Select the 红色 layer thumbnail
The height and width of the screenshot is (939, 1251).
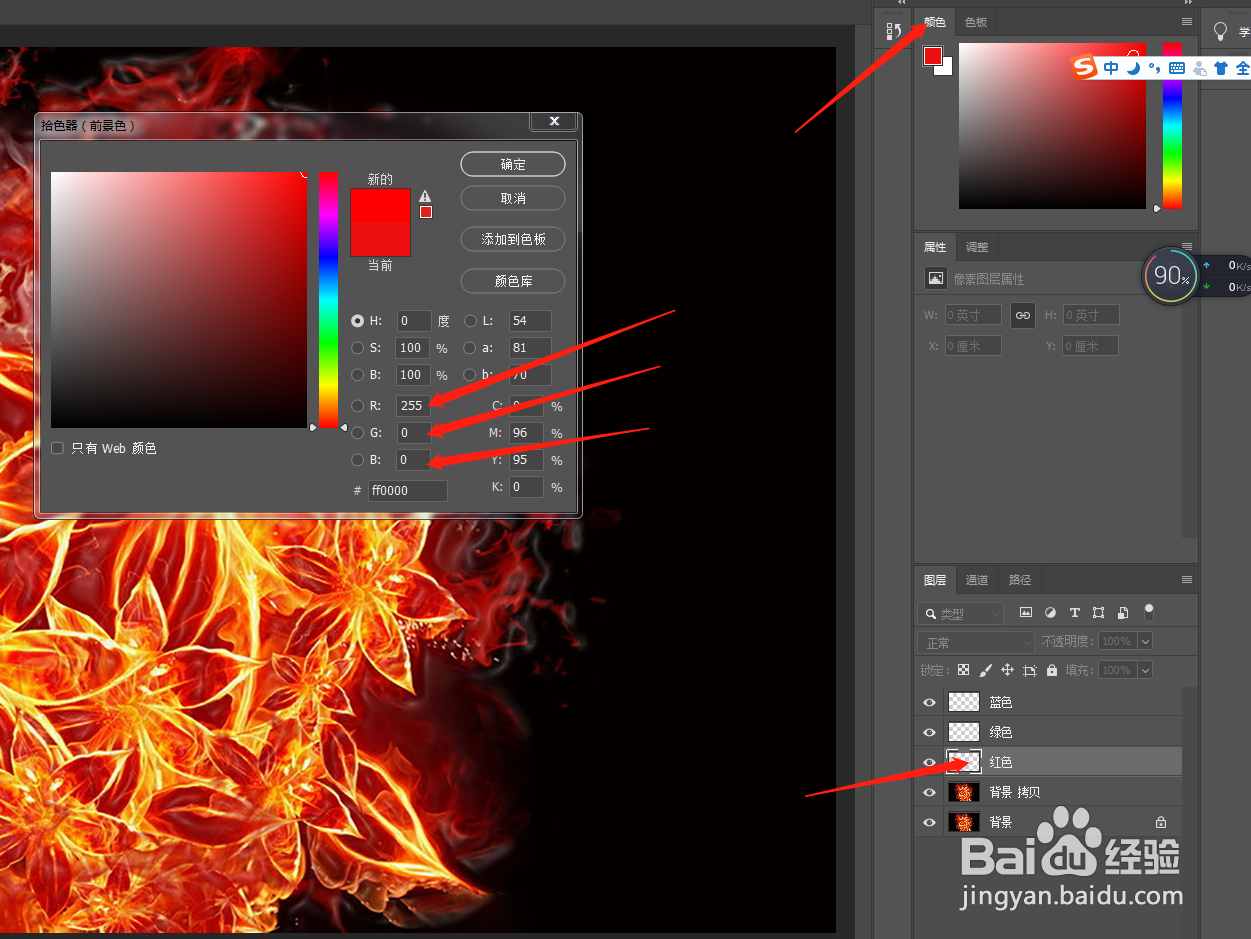(964, 762)
